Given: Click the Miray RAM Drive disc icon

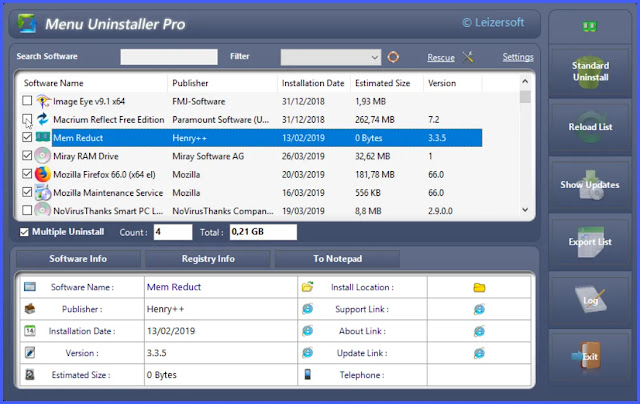Looking at the screenshot, I should pos(42,156).
